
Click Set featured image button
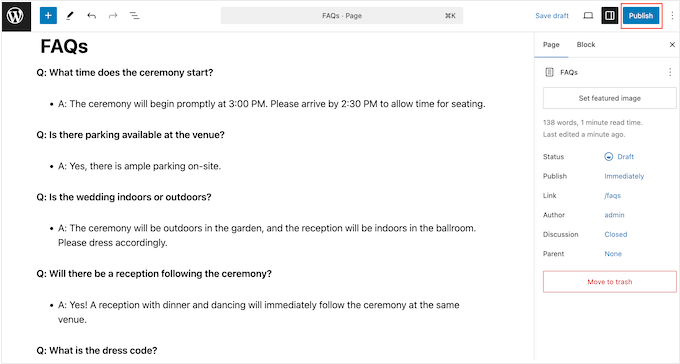[609, 98]
